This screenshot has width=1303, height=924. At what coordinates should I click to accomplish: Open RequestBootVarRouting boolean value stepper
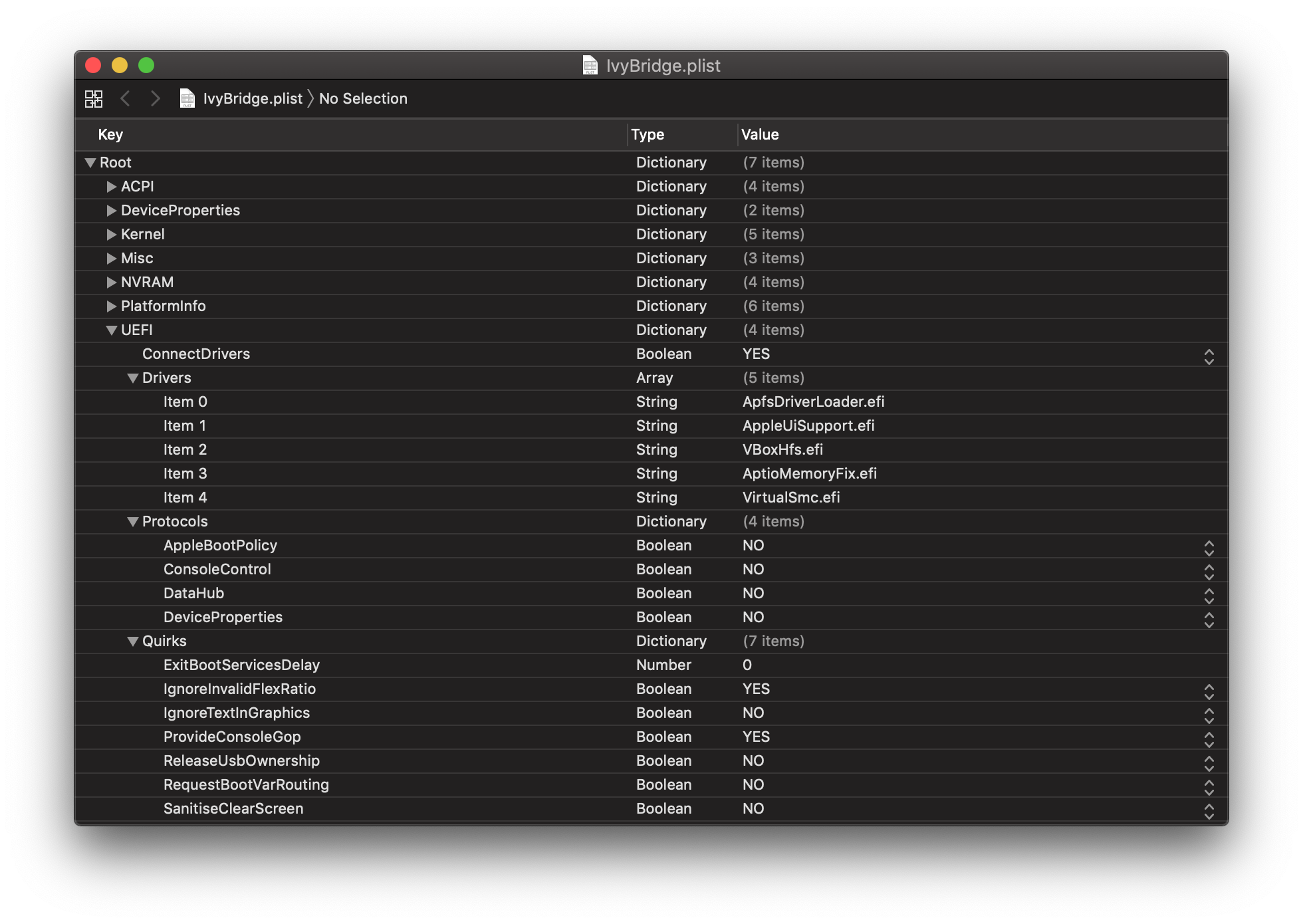tap(1209, 788)
